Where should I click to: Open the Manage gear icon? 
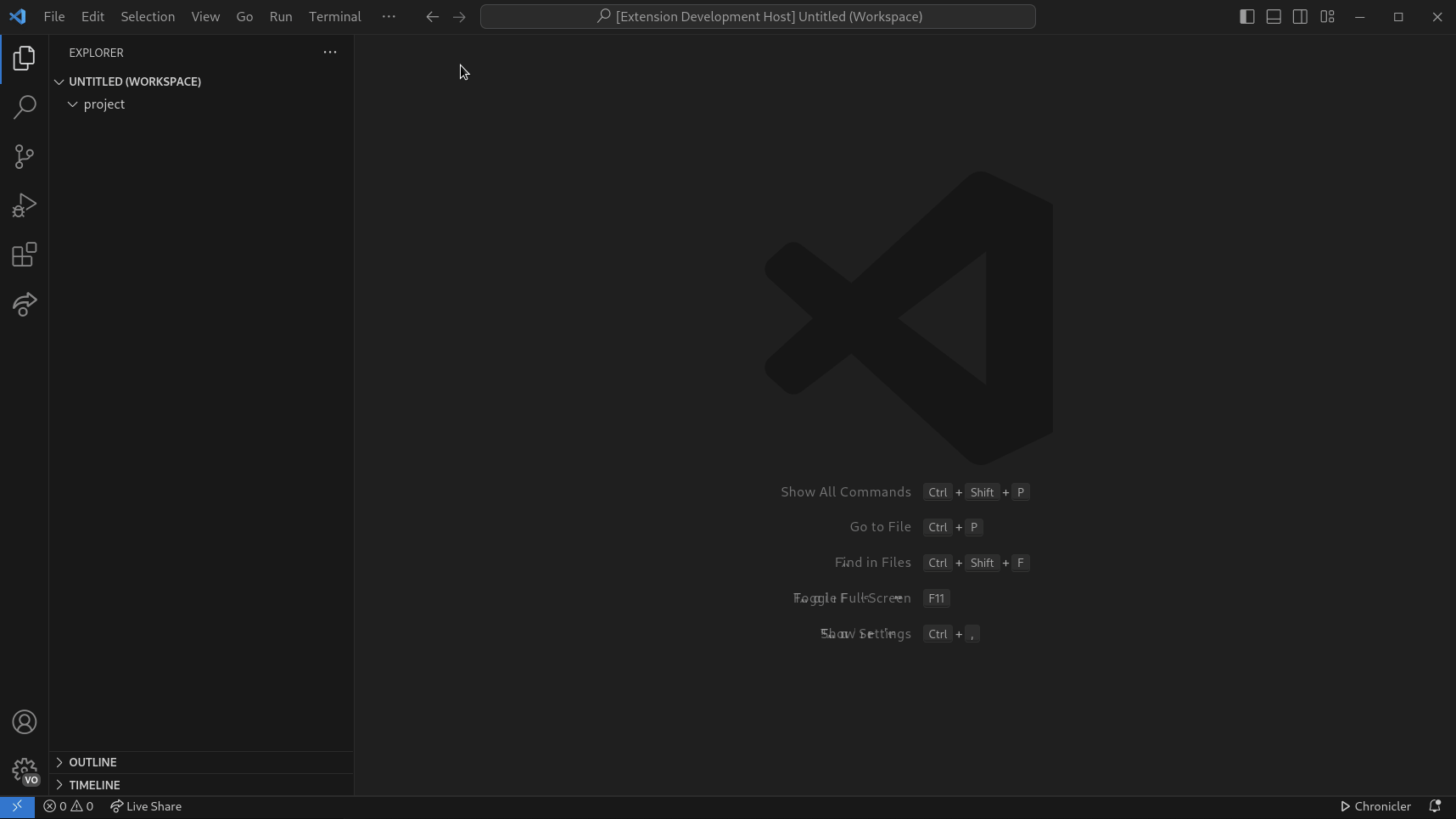(x=24, y=771)
